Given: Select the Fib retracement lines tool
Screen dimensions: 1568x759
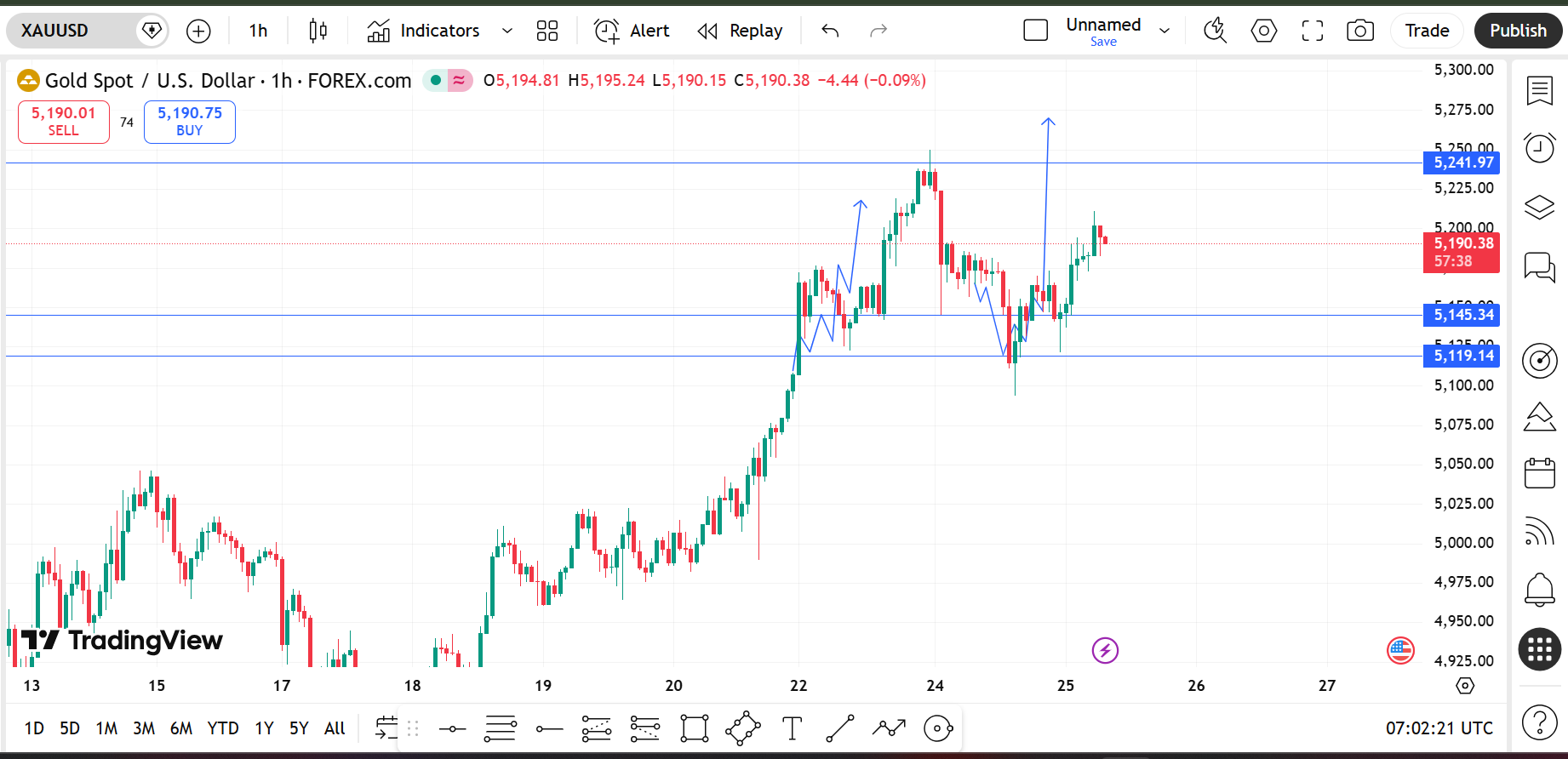Looking at the screenshot, I should 597,729.
